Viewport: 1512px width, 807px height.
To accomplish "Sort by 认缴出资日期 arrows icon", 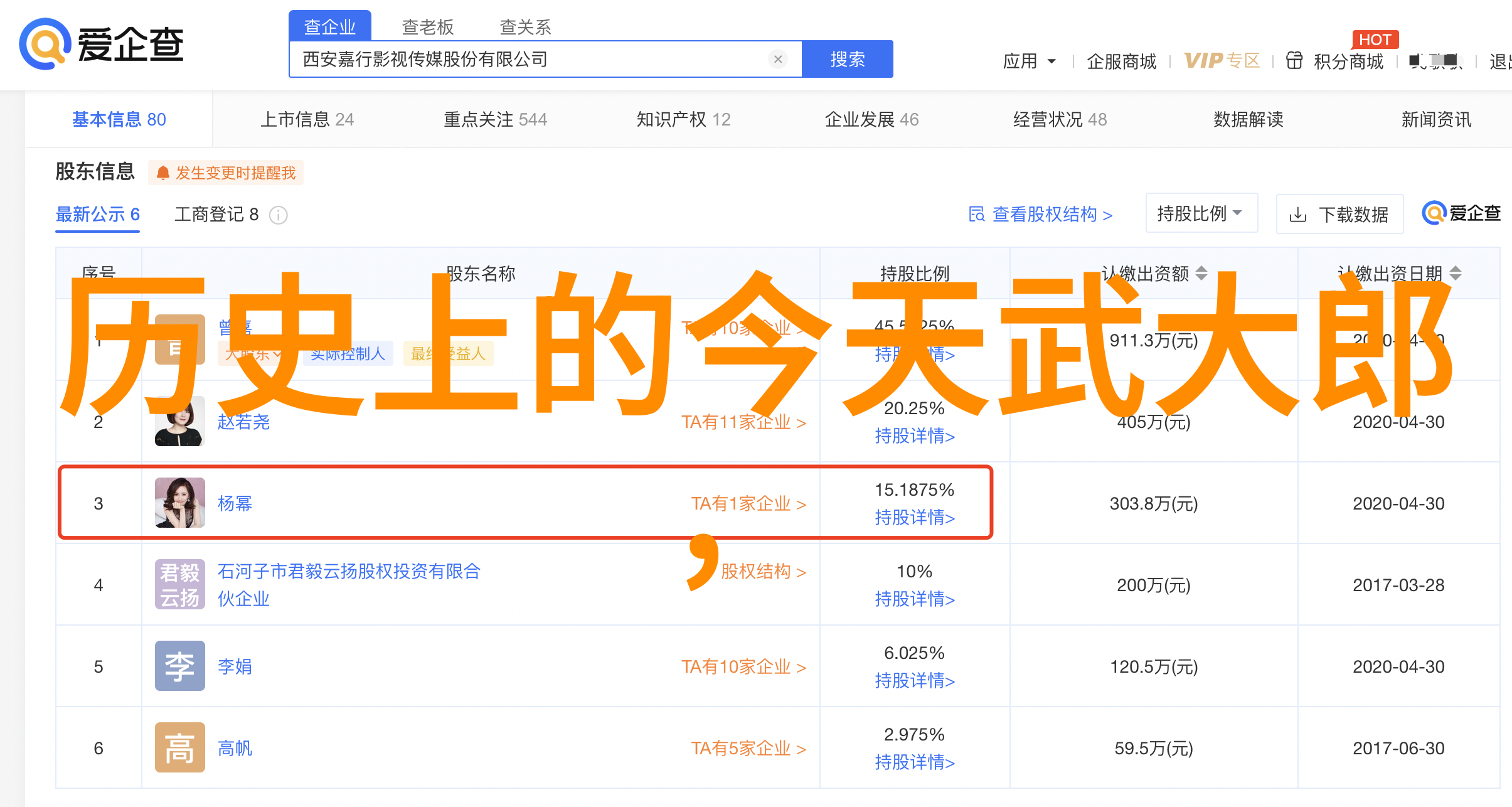I will tap(1456, 273).
